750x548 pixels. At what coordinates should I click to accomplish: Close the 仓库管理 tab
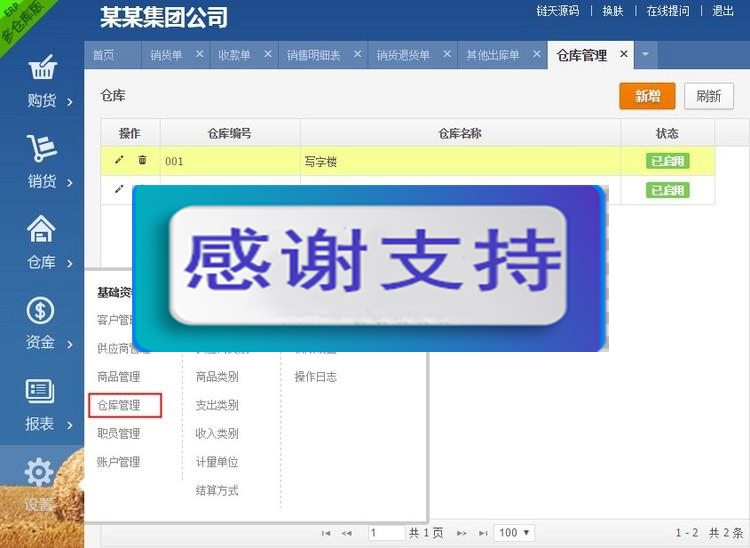[624, 54]
